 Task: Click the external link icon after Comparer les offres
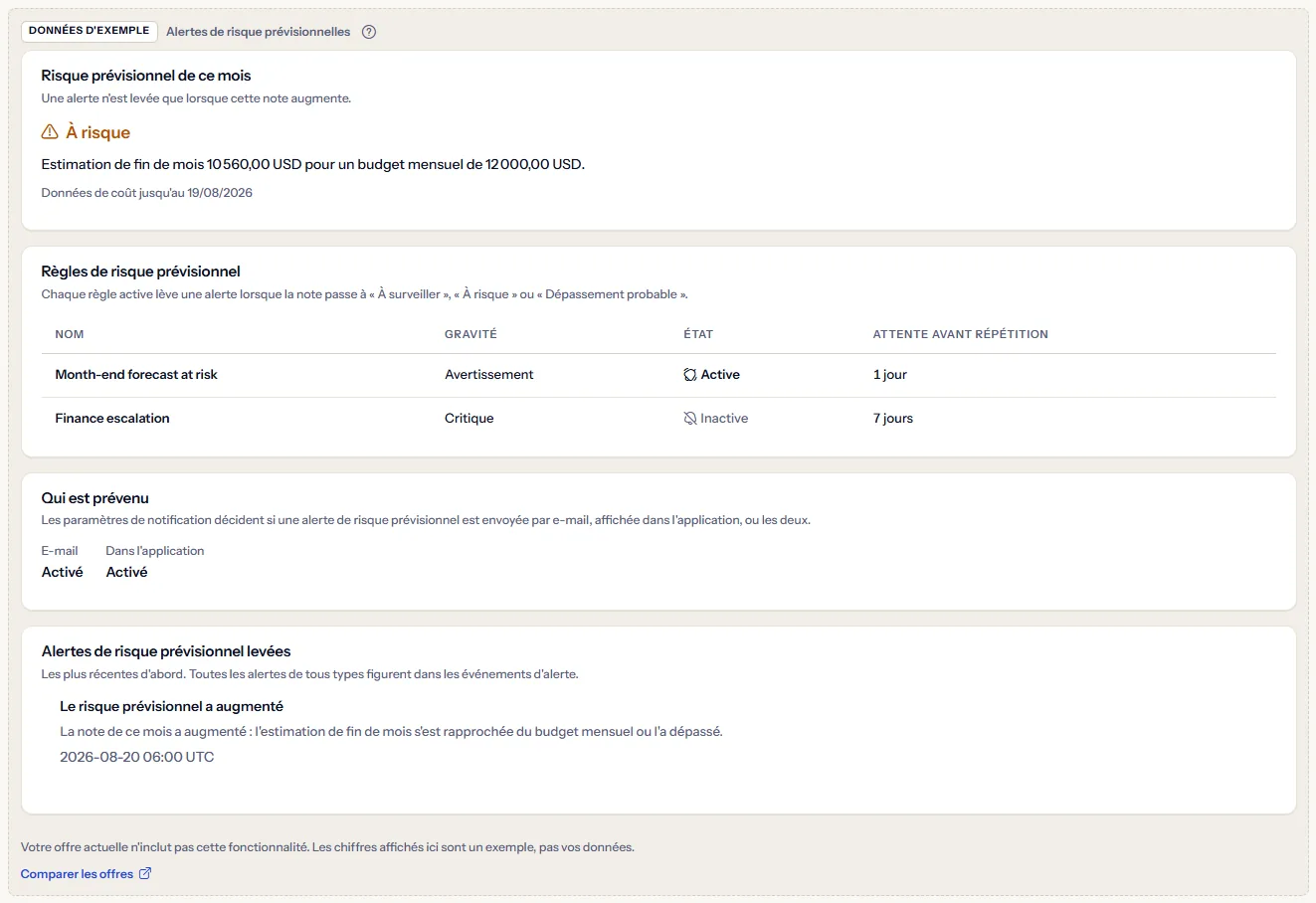coord(145,873)
